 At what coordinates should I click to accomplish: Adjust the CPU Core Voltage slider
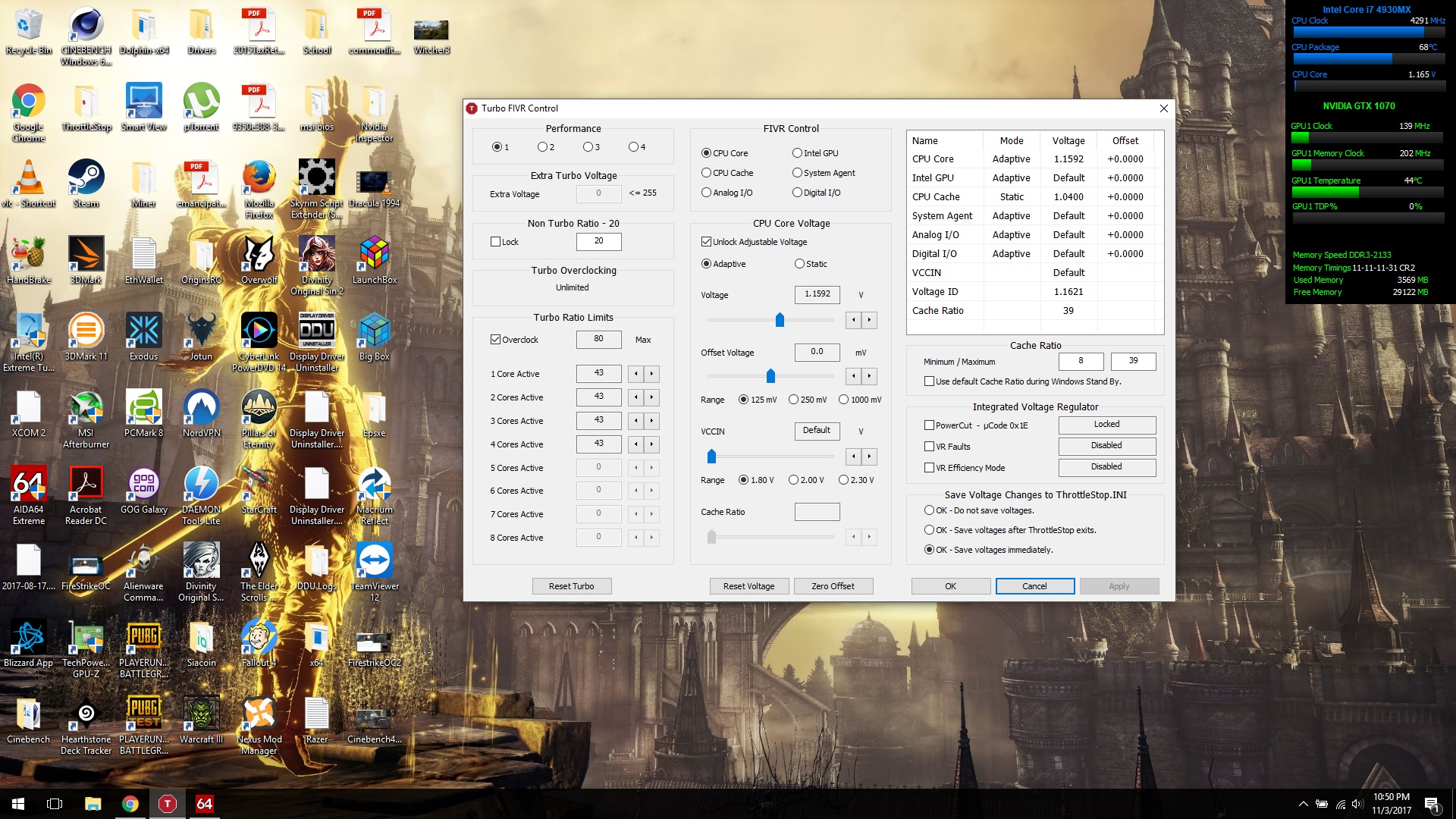(780, 320)
